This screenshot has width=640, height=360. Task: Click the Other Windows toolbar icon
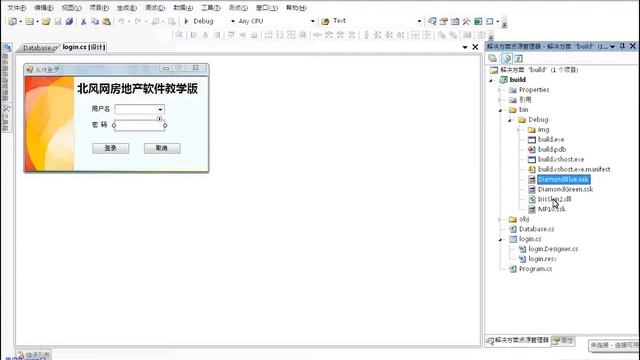489,21
